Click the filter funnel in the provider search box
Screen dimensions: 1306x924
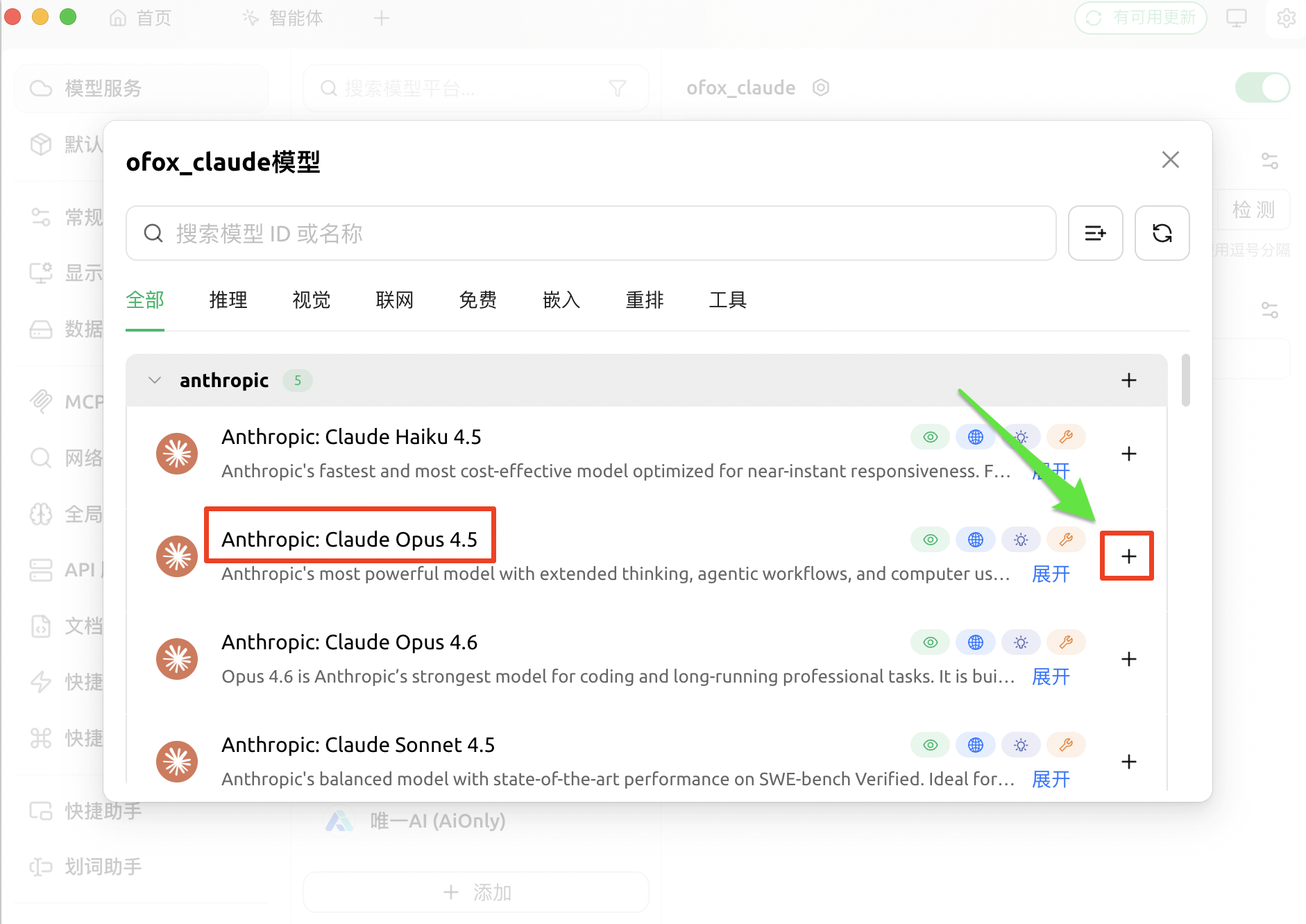[618, 88]
